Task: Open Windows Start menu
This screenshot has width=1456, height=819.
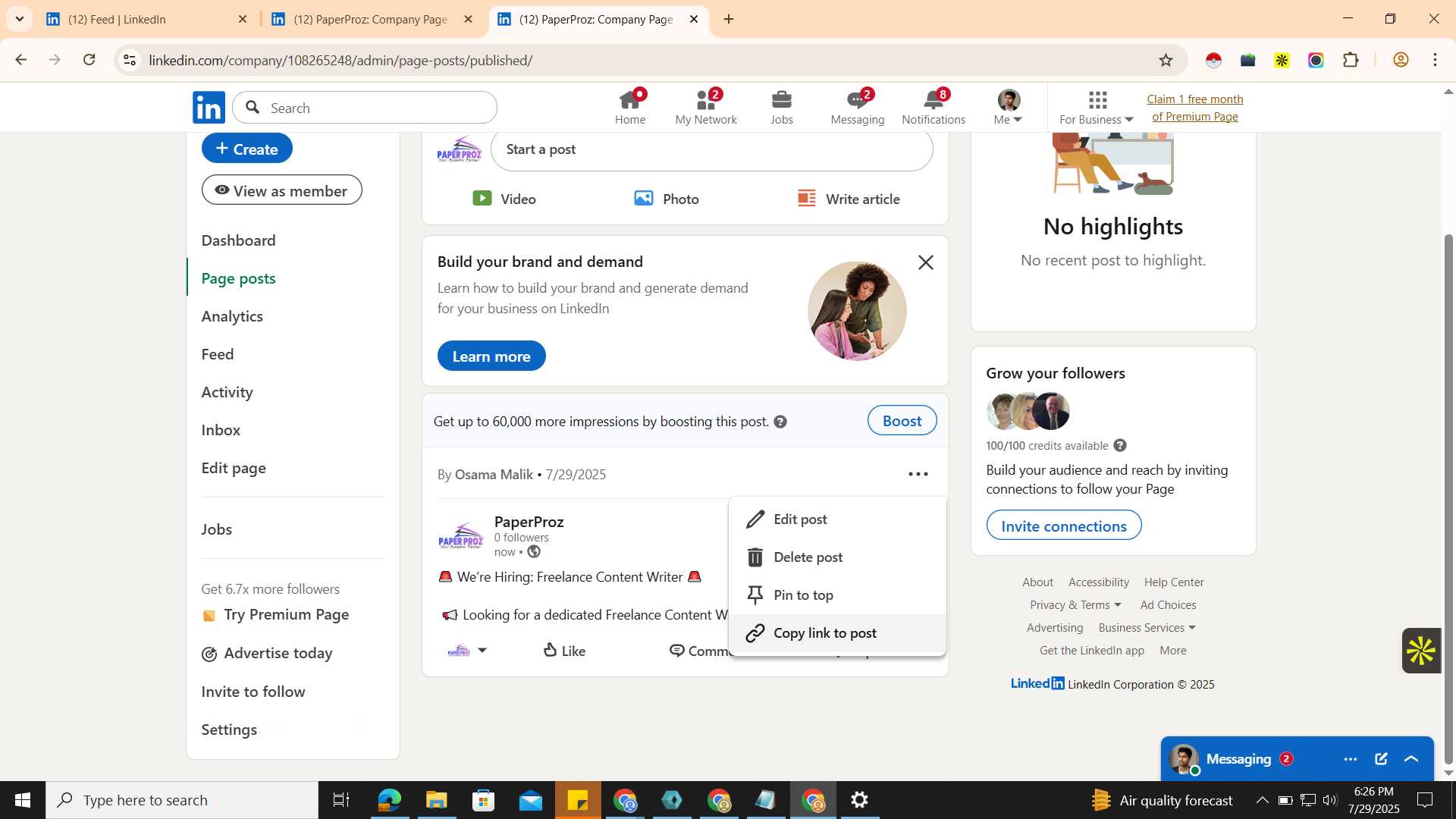Action: (x=22, y=800)
